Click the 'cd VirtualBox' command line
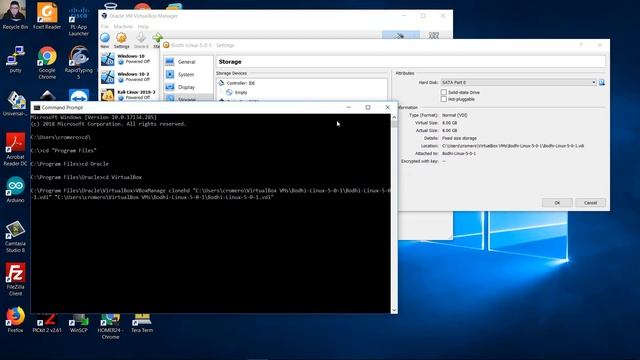 point(86,177)
